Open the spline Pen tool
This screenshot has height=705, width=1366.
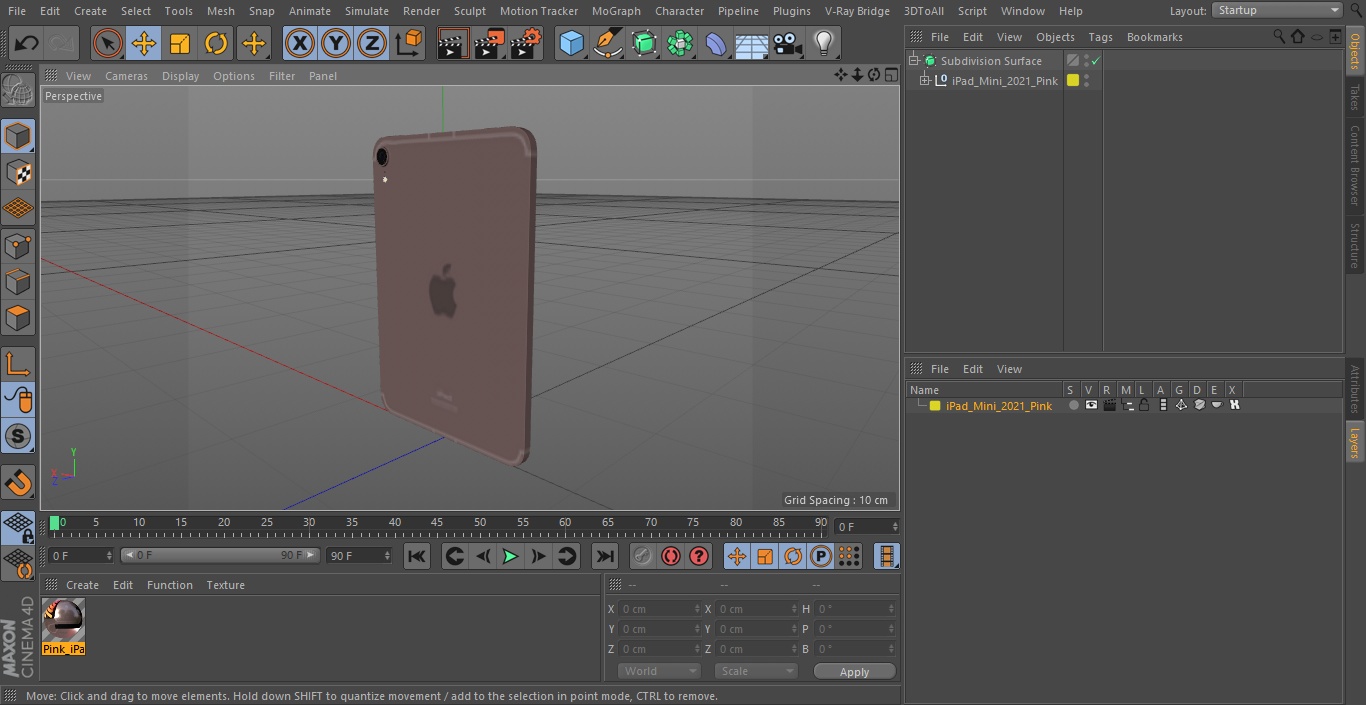pos(607,43)
